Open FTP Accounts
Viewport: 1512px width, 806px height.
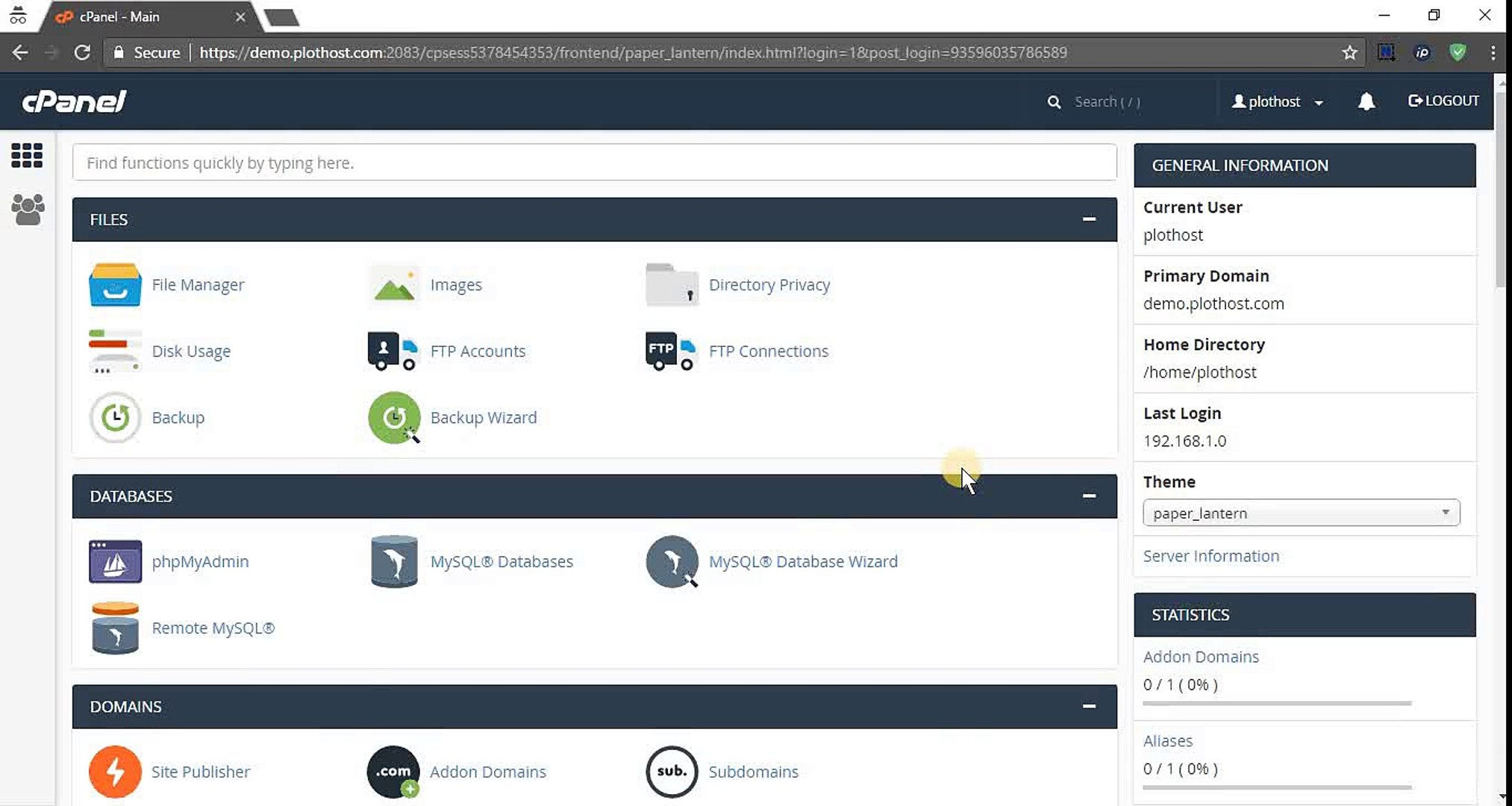tap(478, 351)
